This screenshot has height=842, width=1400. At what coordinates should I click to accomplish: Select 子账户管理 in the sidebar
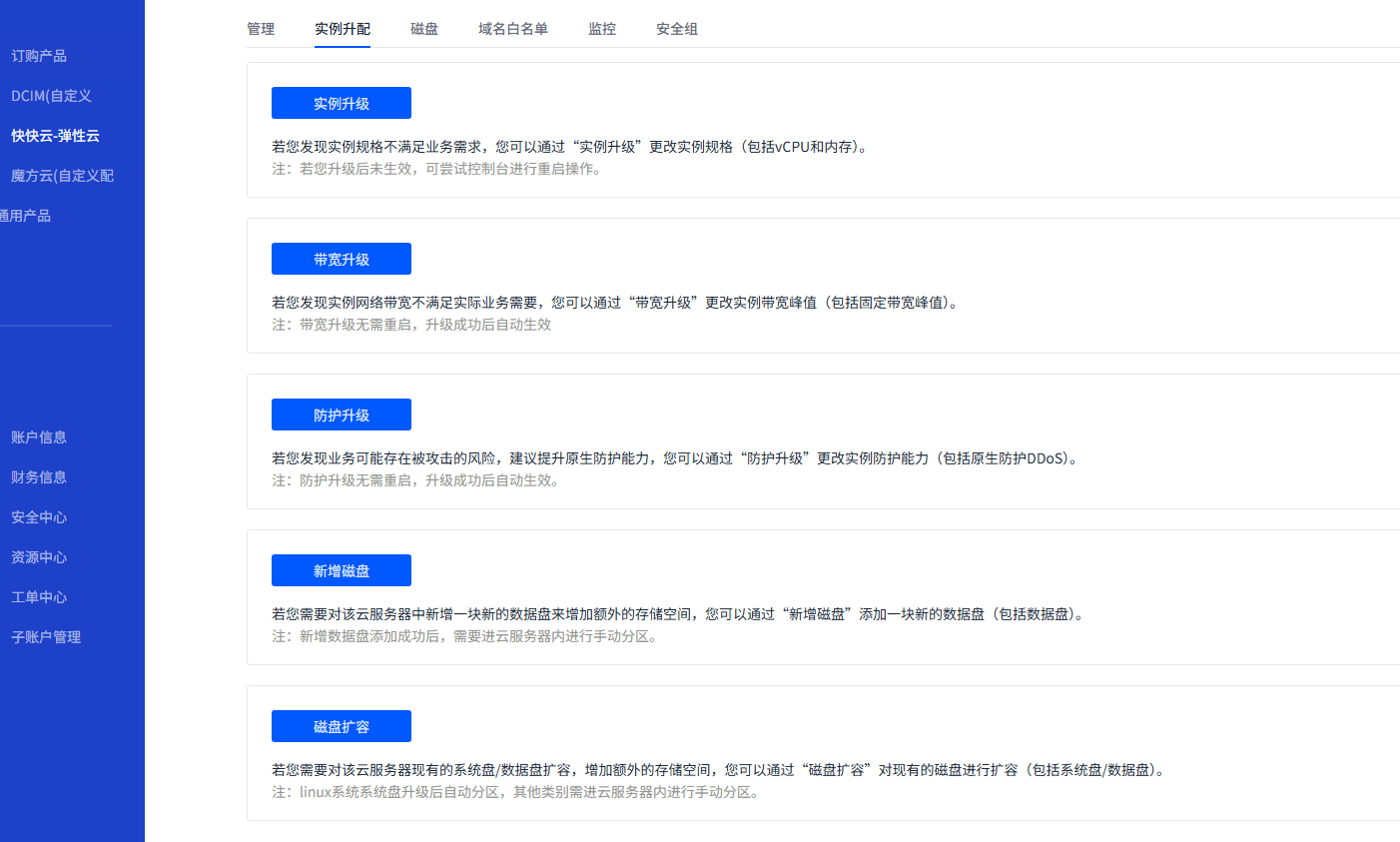(x=46, y=637)
